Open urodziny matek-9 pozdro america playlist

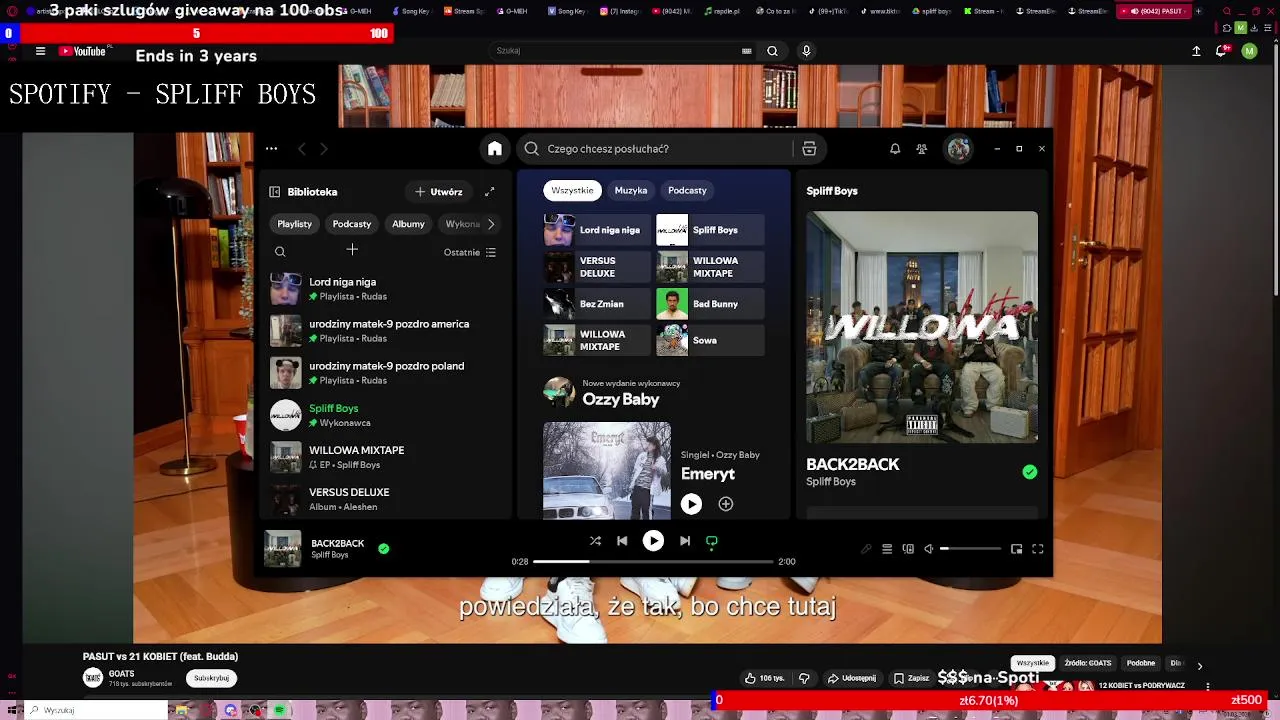click(386, 331)
